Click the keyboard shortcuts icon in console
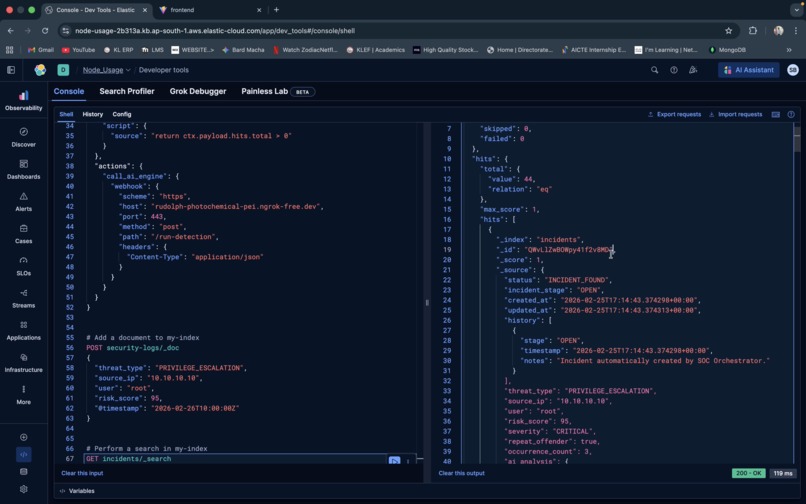This screenshot has width=806, height=504. (x=776, y=114)
